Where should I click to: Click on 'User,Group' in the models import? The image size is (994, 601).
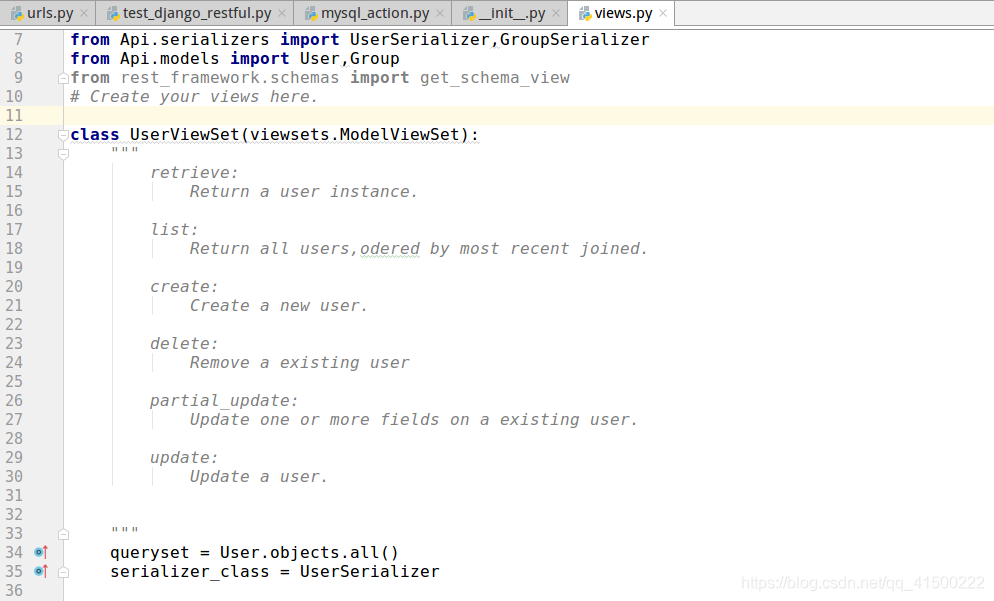click(x=349, y=58)
